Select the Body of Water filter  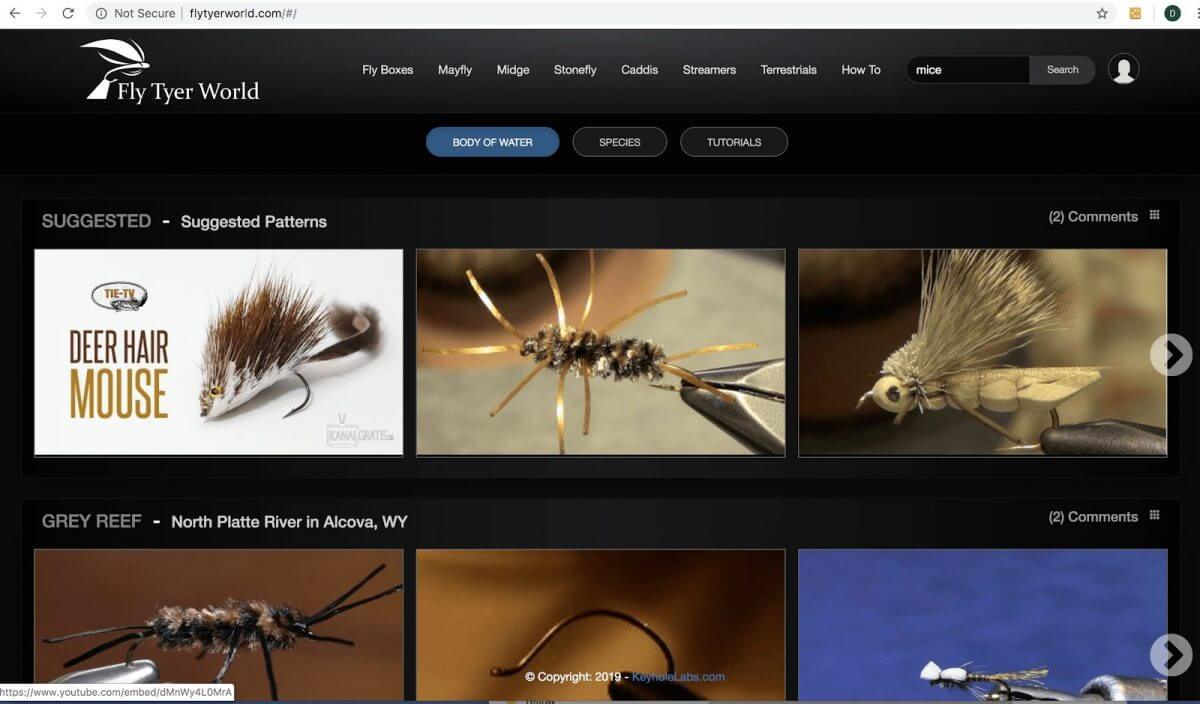point(492,142)
